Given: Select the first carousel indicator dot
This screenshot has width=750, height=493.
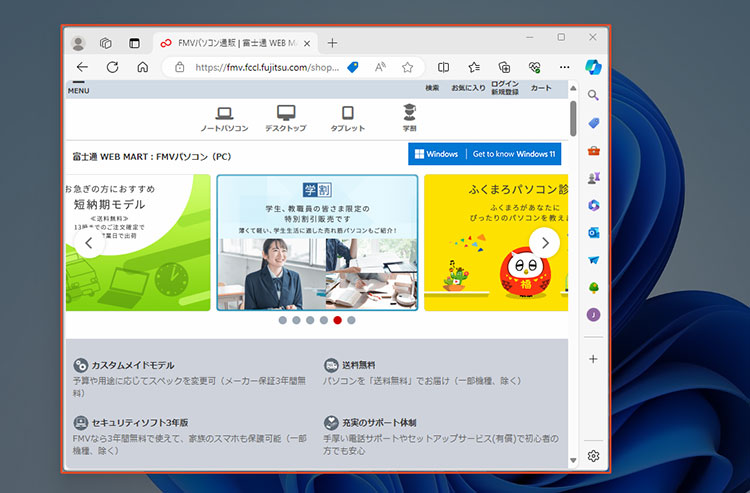Looking at the screenshot, I should pyautogui.click(x=283, y=321).
